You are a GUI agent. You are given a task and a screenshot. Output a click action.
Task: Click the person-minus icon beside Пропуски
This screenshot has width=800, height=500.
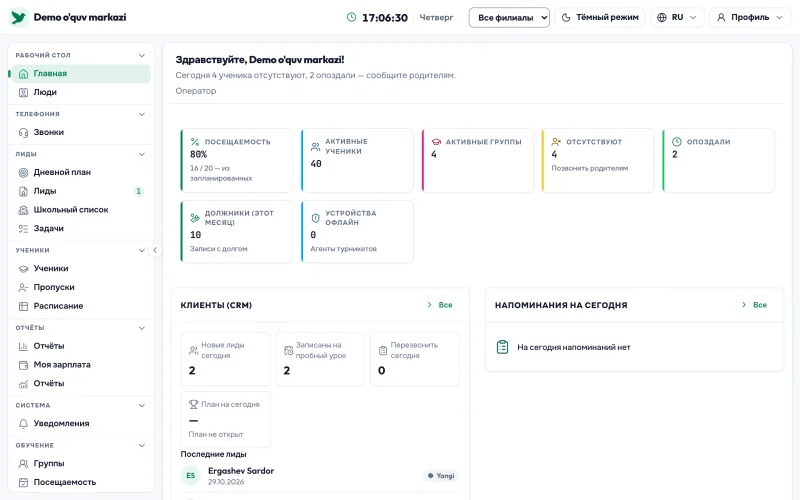[x=23, y=287]
